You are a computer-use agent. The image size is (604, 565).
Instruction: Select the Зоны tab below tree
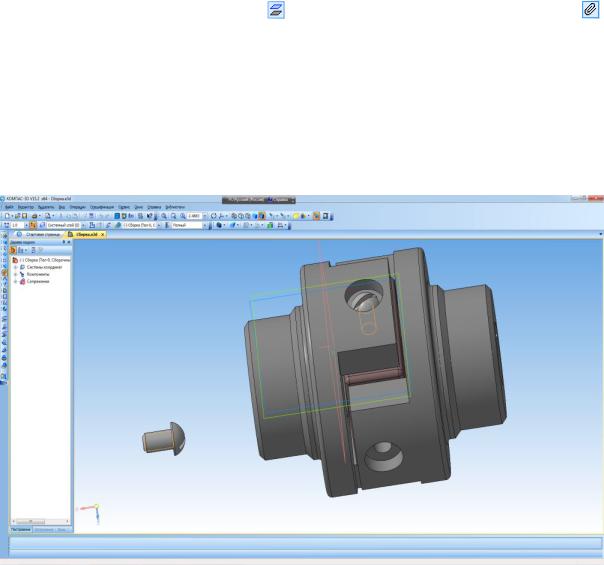pyautogui.click(x=62, y=530)
